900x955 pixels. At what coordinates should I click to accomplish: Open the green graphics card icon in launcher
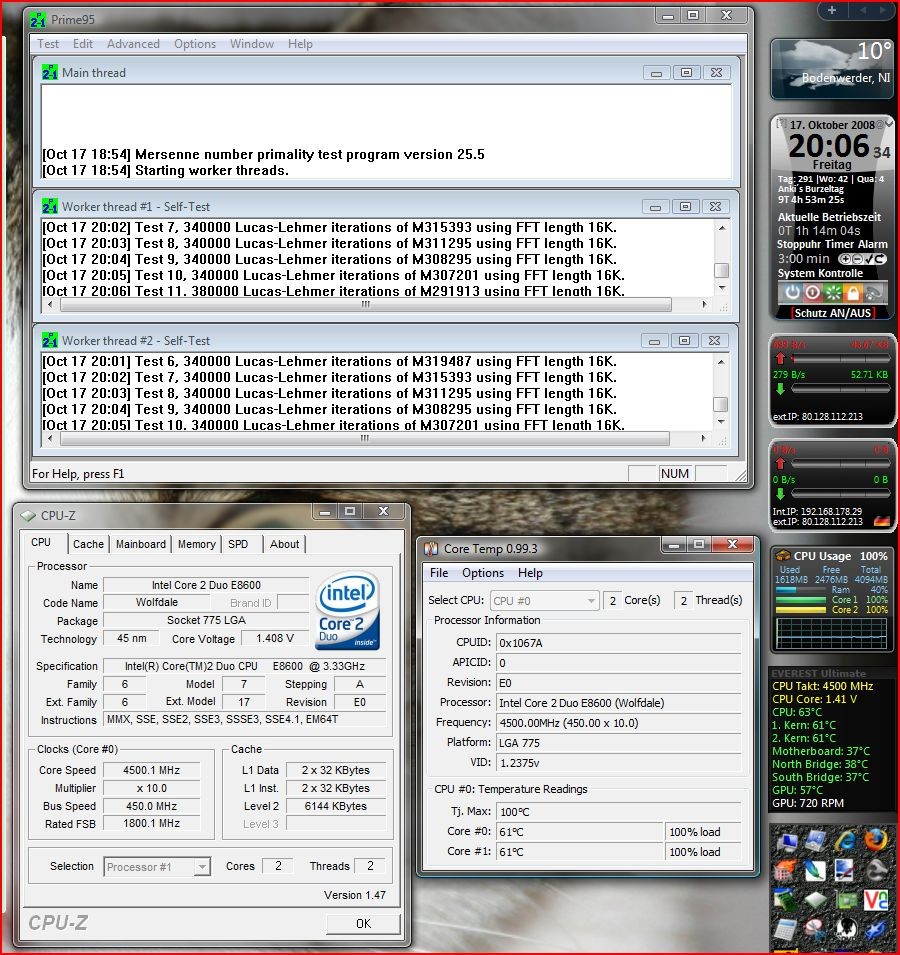pos(846,900)
